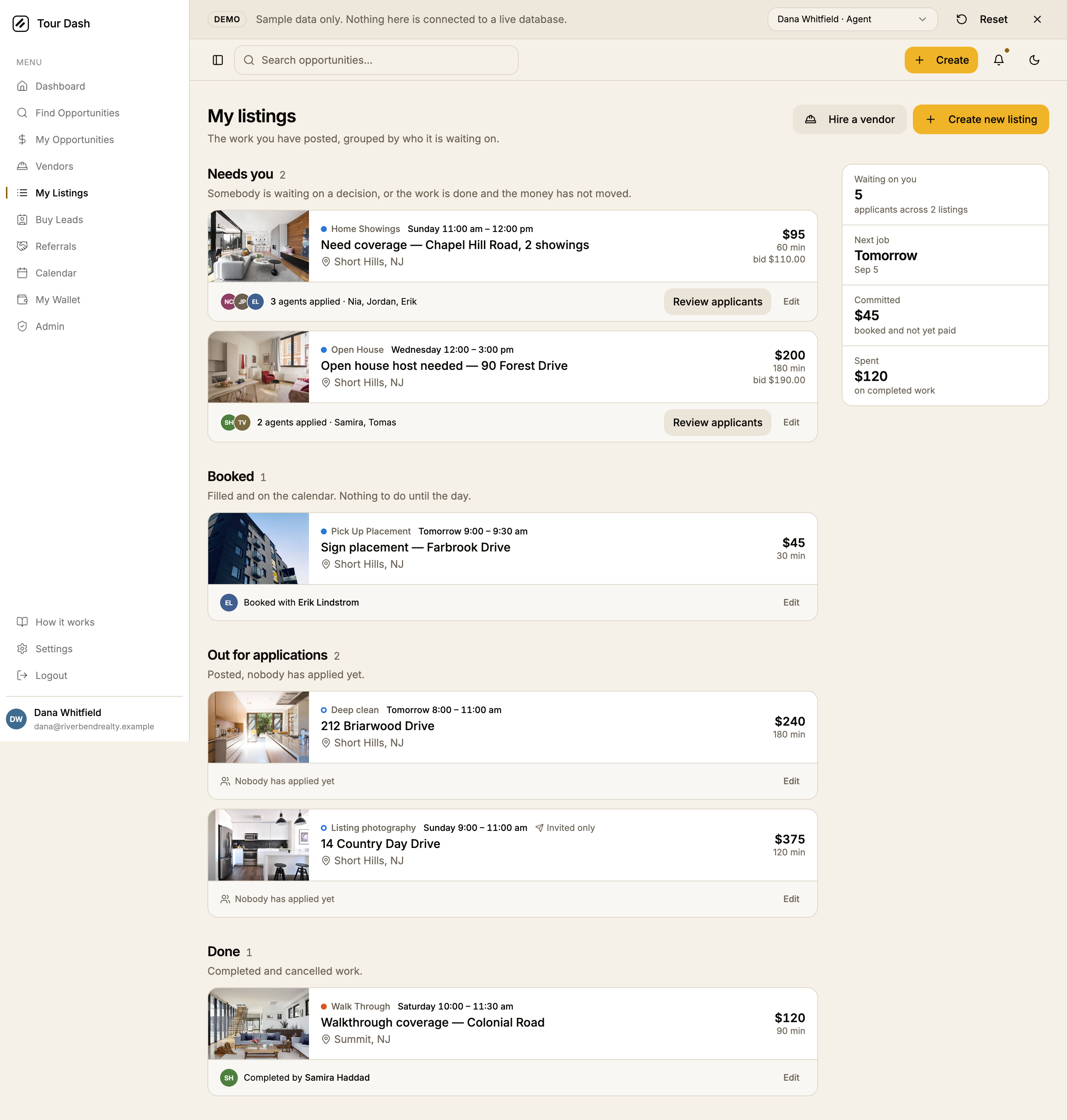The width and height of the screenshot is (1067, 1120).
Task: Edit the 212 Briarwood Drive listing
Action: click(791, 781)
